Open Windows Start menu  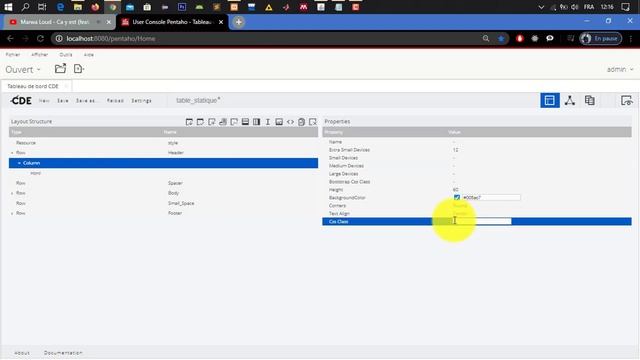click(x=8, y=7)
